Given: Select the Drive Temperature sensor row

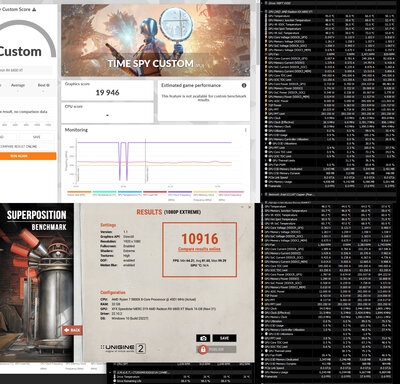Looking at the screenshot, I should coord(182,377).
